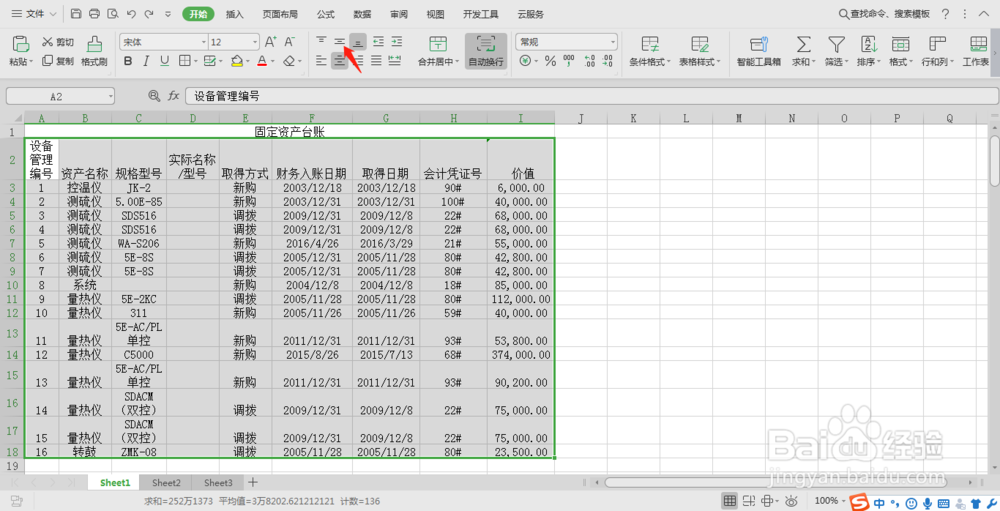Click the red font color A swatch
This screenshot has height=511, width=1000.
pyautogui.click(x=262, y=61)
